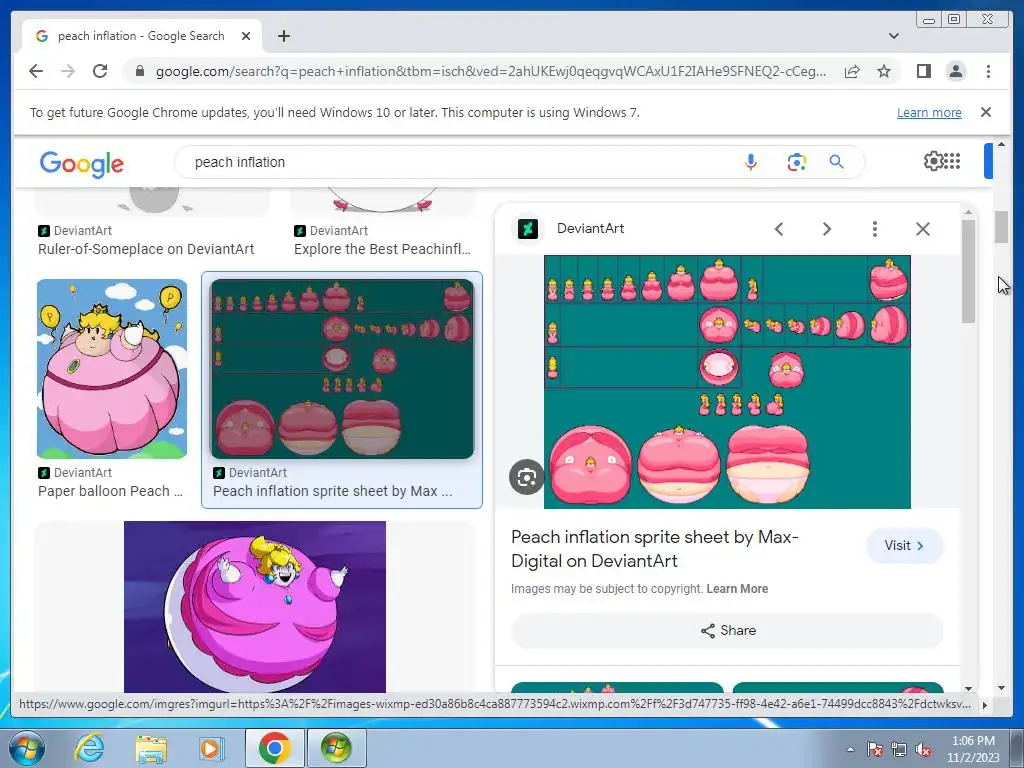
Task: Select sprite sheet thumbnail in results
Action: pyautogui.click(x=342, y=369)
